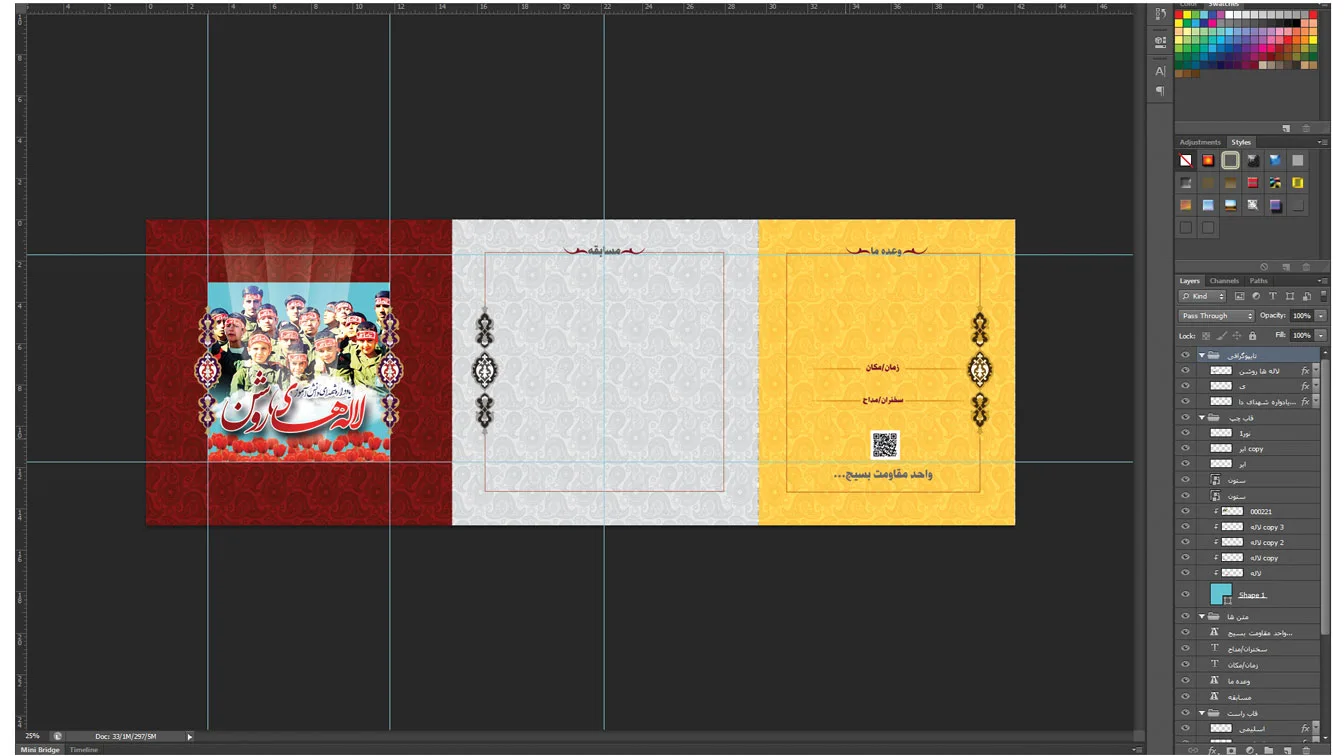The image size is (1344, 756).
Task: Filter layers by shape layers icon
Action: (1289, 296)
